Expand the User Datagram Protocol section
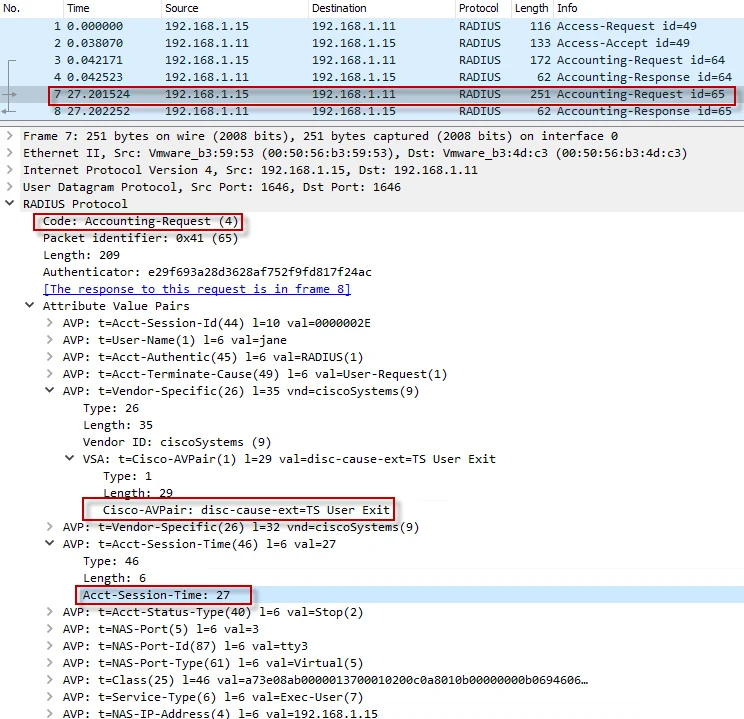Image resolution: width=744 pixels, height=719 pixels. (x=10, y=187)
